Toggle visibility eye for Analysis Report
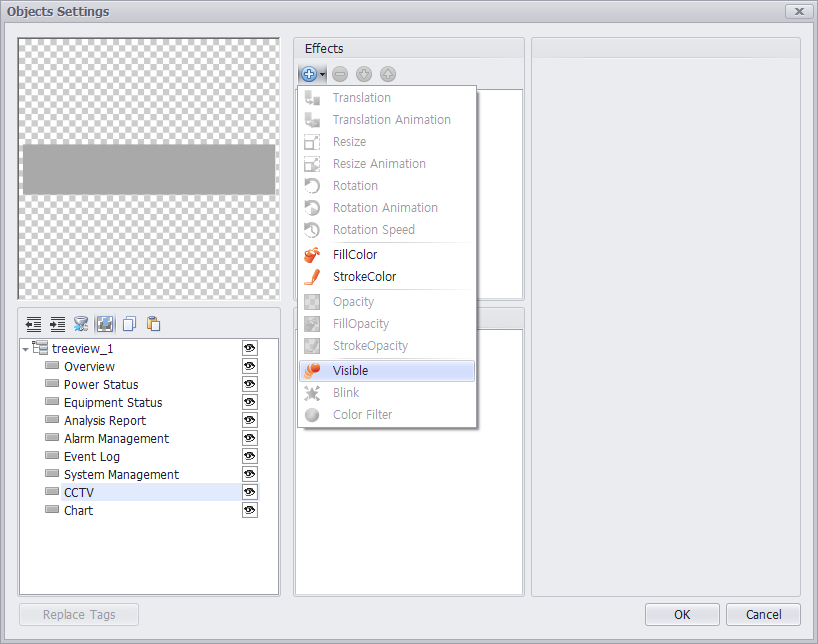The image size is (818, 644). pos(250,420)
